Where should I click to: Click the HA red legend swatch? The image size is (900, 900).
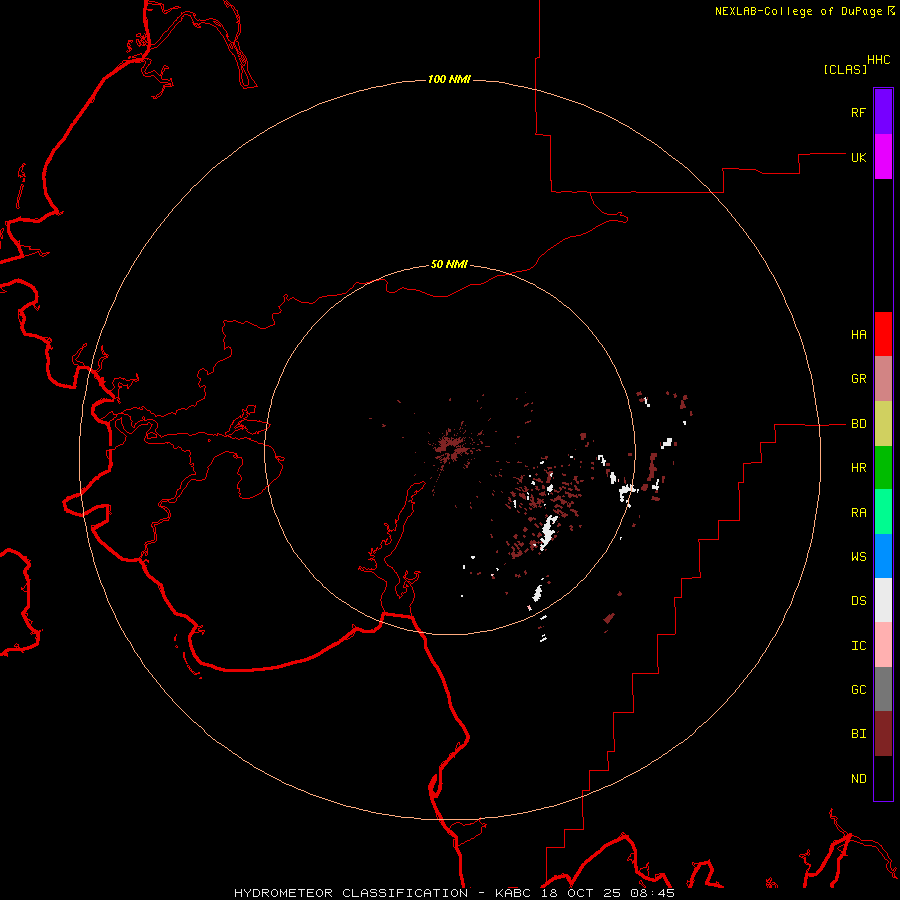(x=883, y=334)
